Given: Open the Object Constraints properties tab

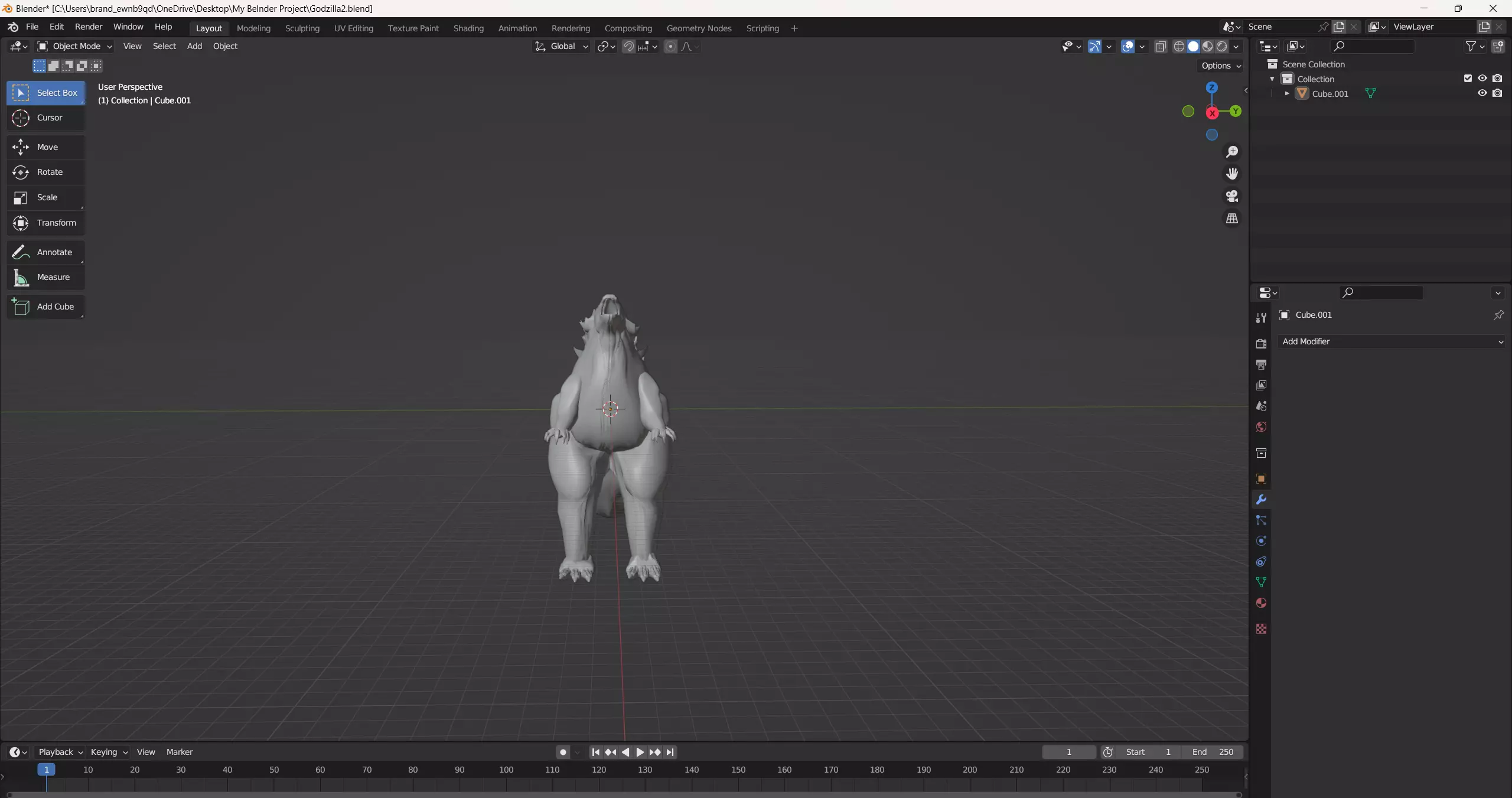Looking at the screenshot, I should pos(1261,562).
